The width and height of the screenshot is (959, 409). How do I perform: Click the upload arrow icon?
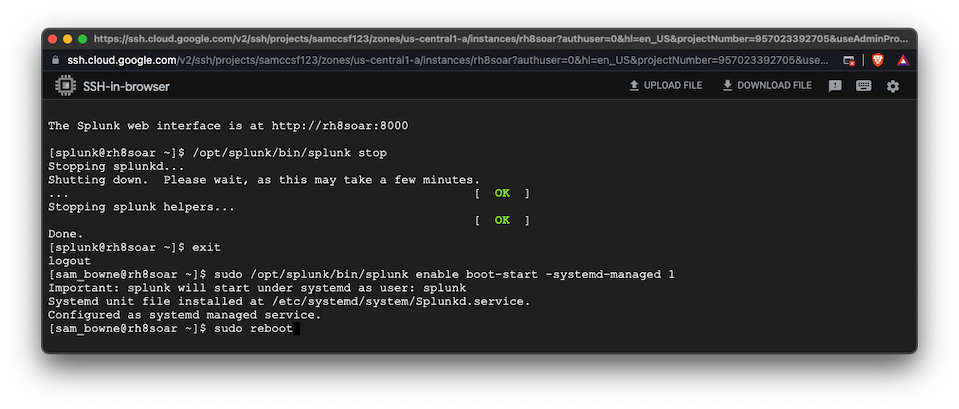pyautogui.click(x=633, y=86)
